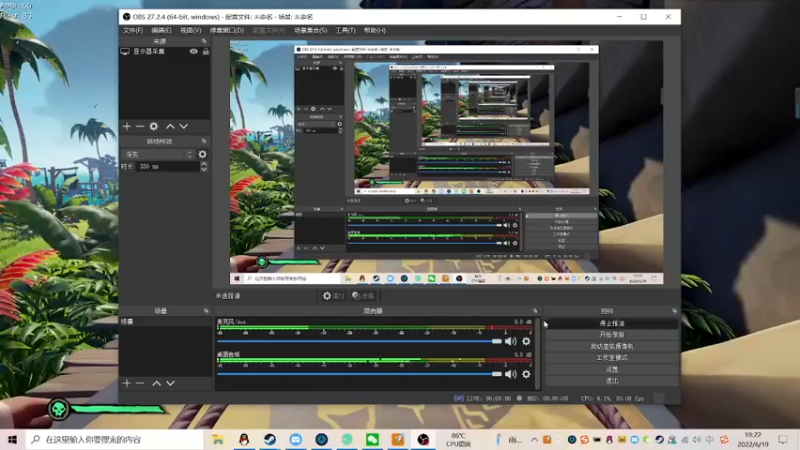The image size is (800, 450).
Task: Move source down in Sources list
Action: click(x=184, y=126)
